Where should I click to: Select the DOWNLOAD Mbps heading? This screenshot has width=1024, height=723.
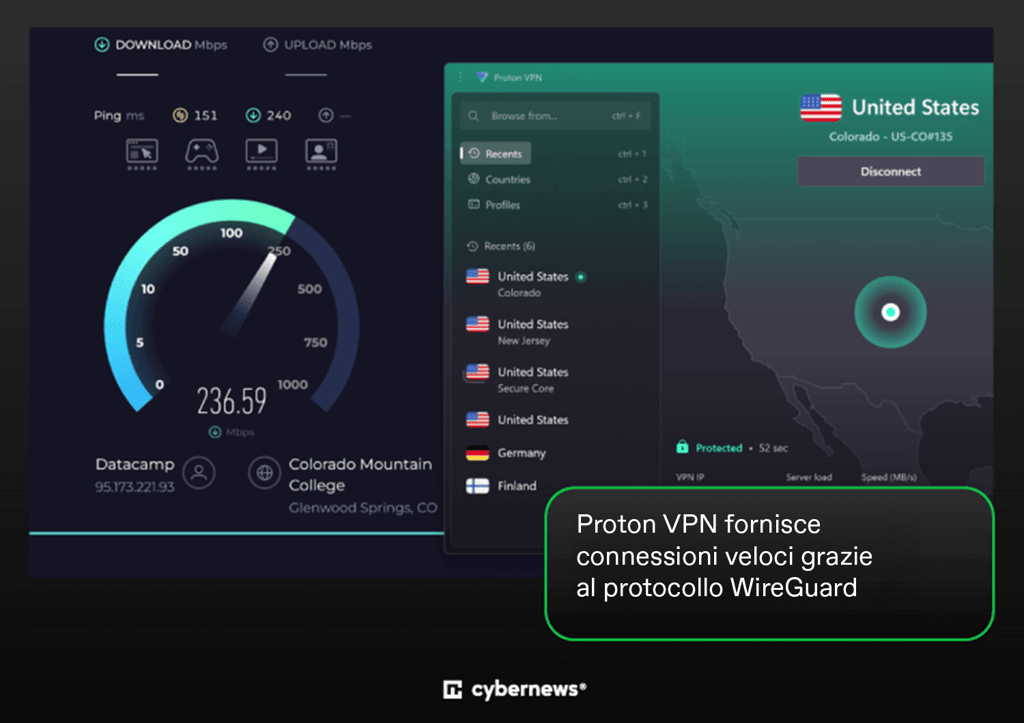tap(171, 44)
